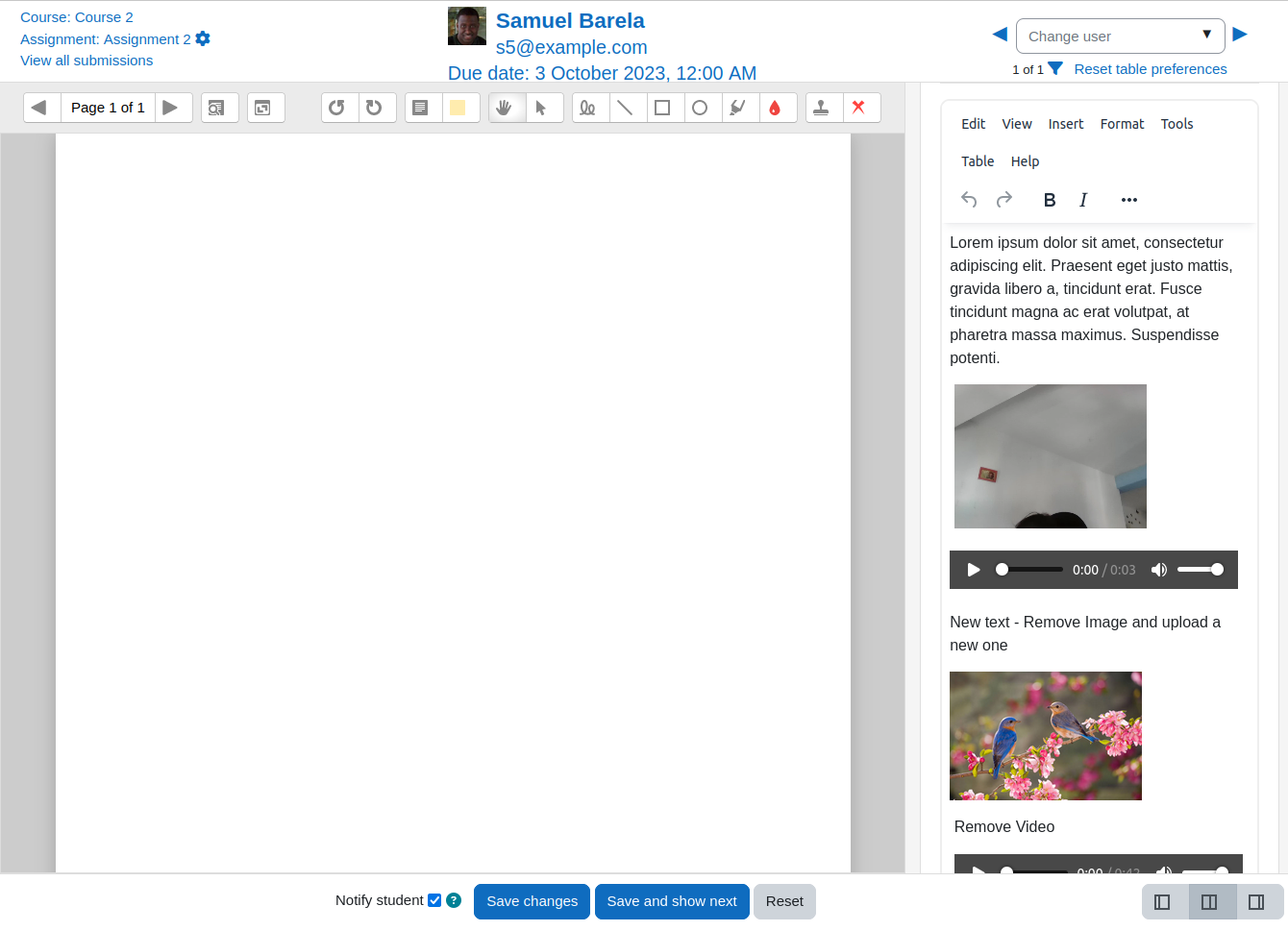The height and width of the screenshot is (931, 1288).
Task: Select the line drawing tool
Action: point(628,108)
